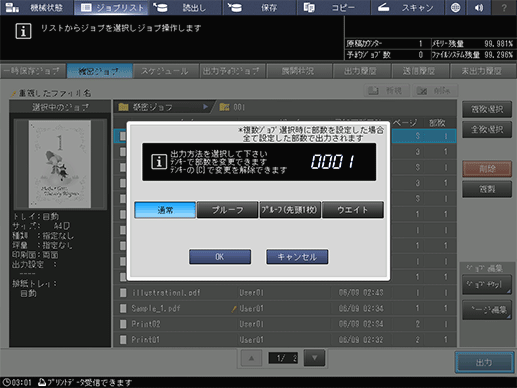Click the 新規 new folder button
This screenshot has width=517, height=388.
coord(387,90)
